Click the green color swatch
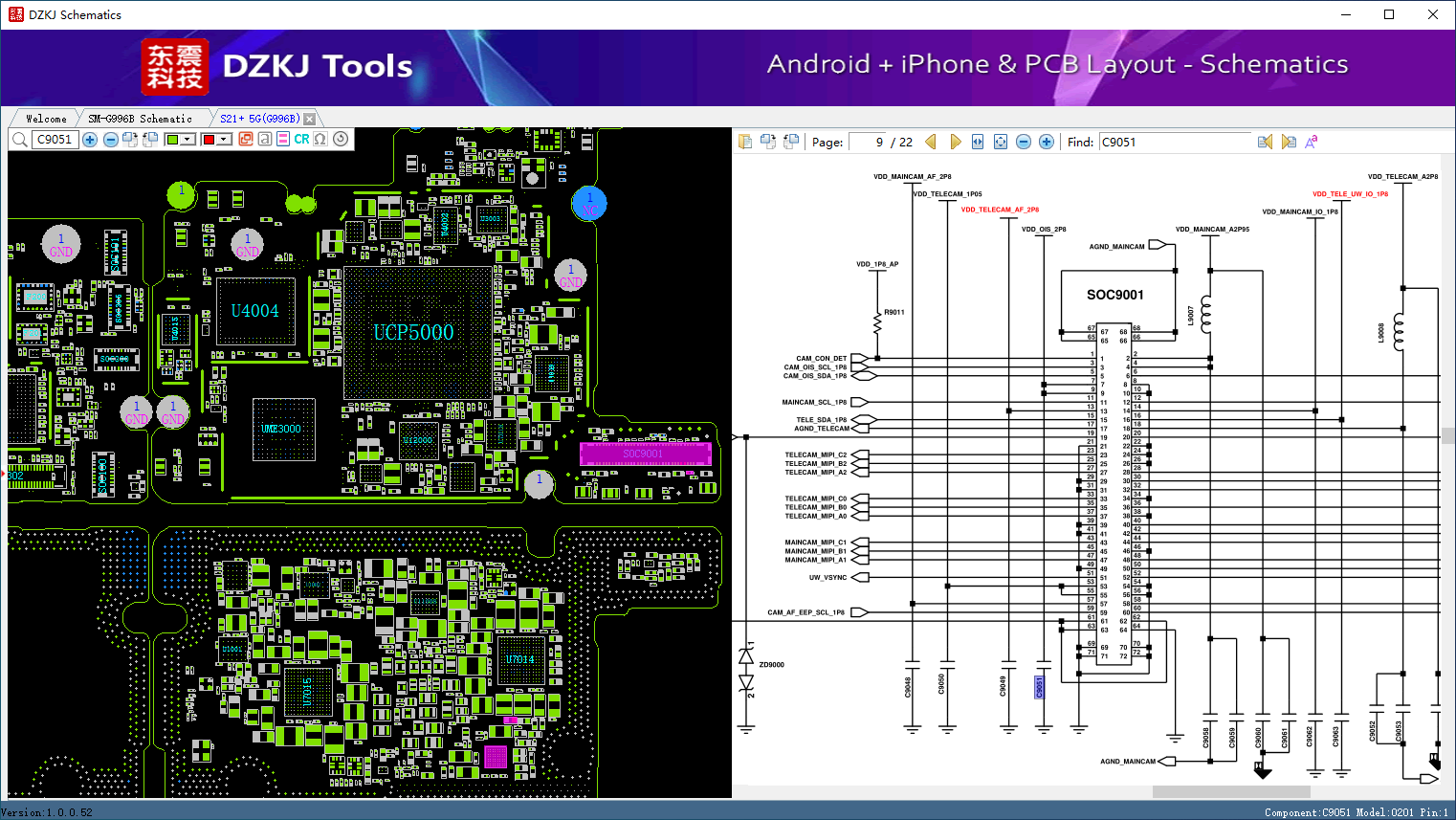Viewport: 1456px width, 820px height. coord(172,140)
